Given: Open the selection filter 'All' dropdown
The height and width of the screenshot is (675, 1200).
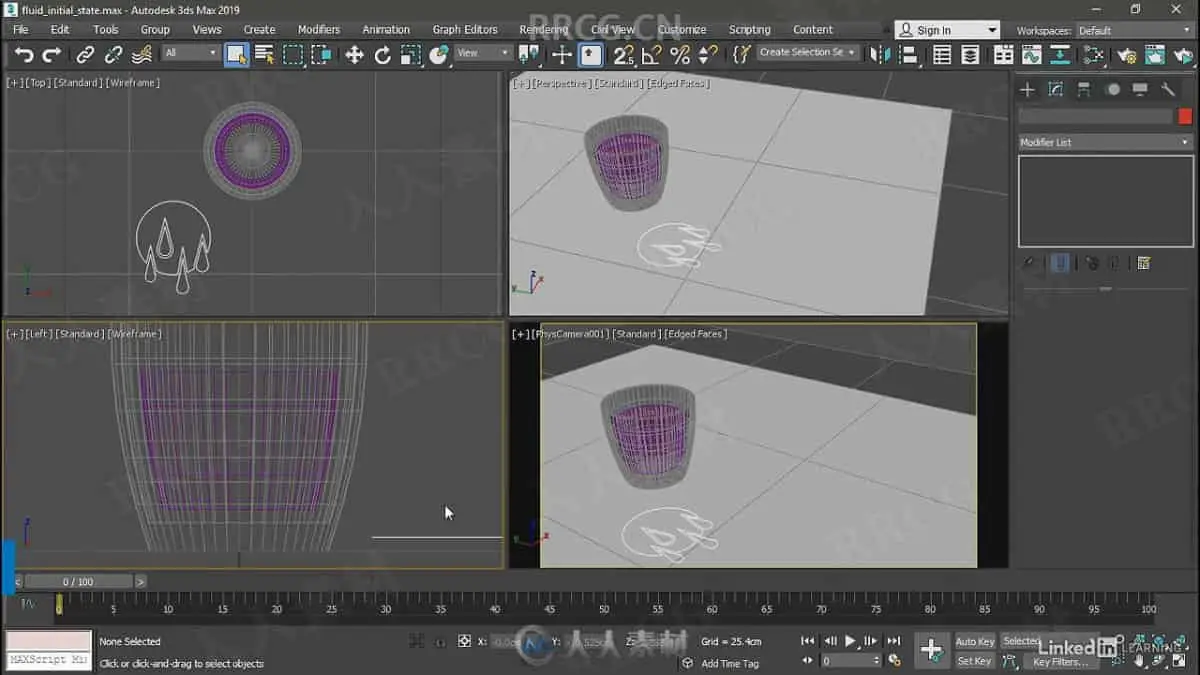Looking at the screenshot, I should (x=191, y=53).
